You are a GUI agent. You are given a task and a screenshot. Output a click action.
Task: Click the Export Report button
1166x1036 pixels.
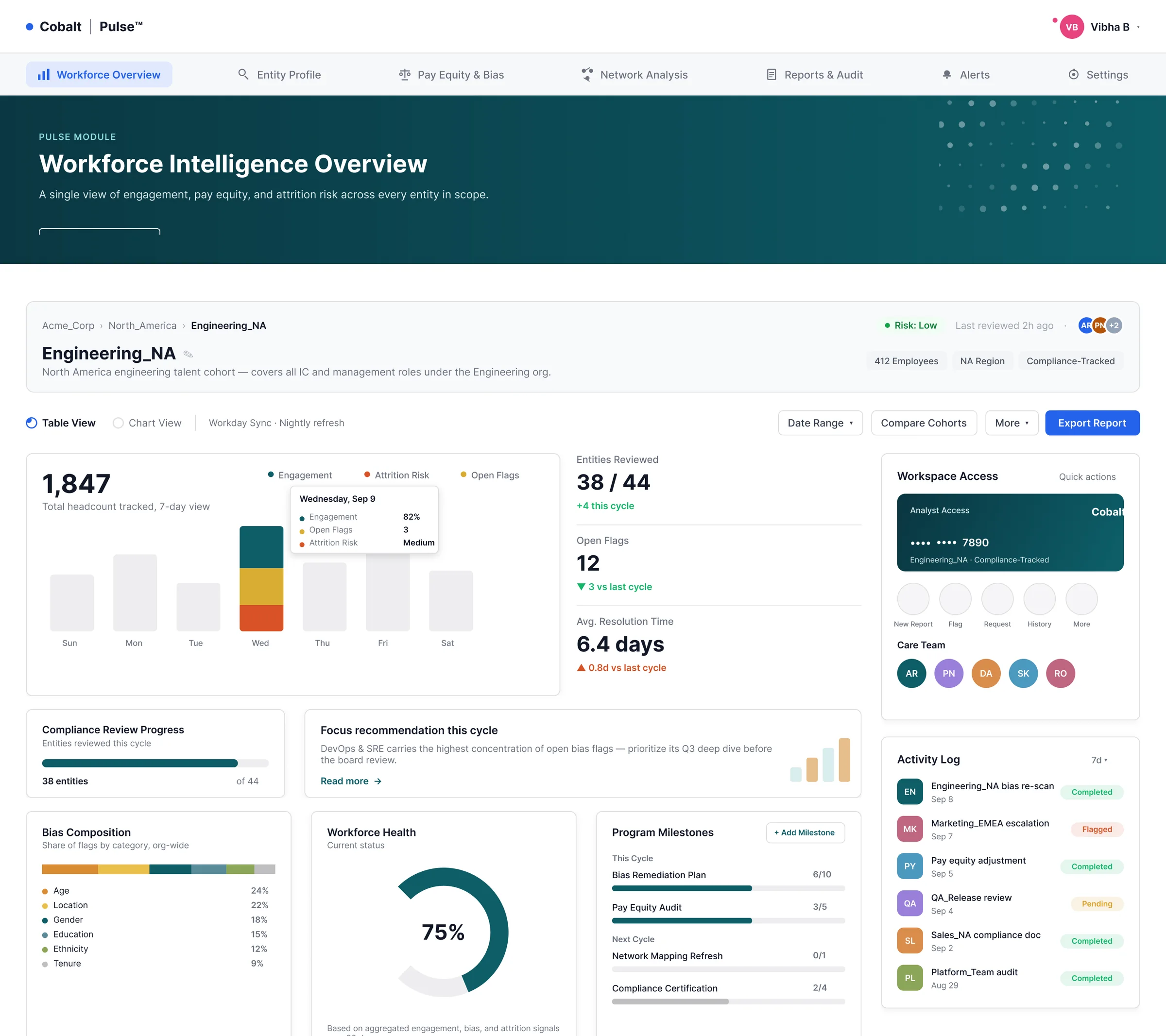click(x=1092, y=423)
